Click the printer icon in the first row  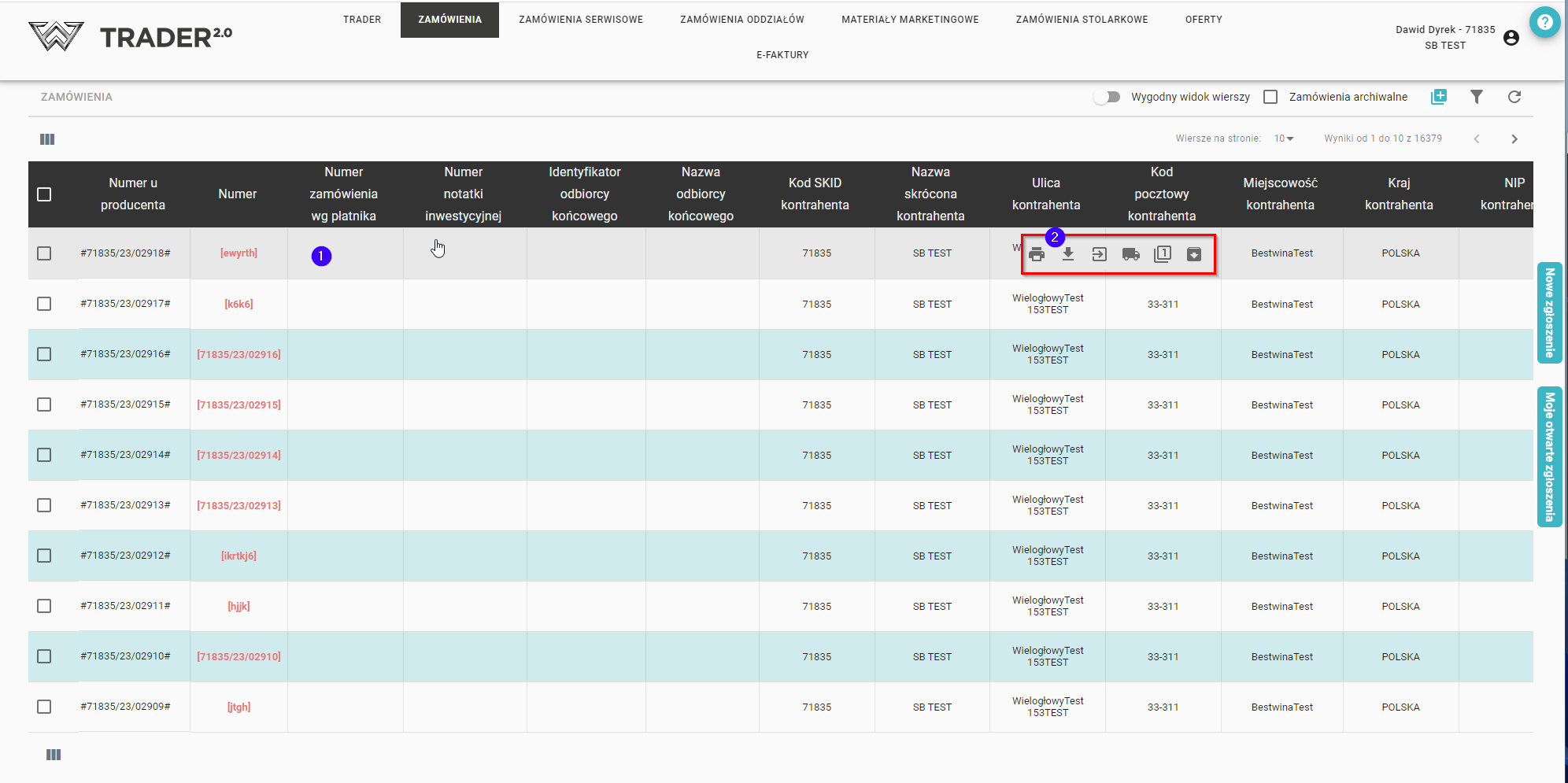pyautogui.click(x=1037, y=254)
